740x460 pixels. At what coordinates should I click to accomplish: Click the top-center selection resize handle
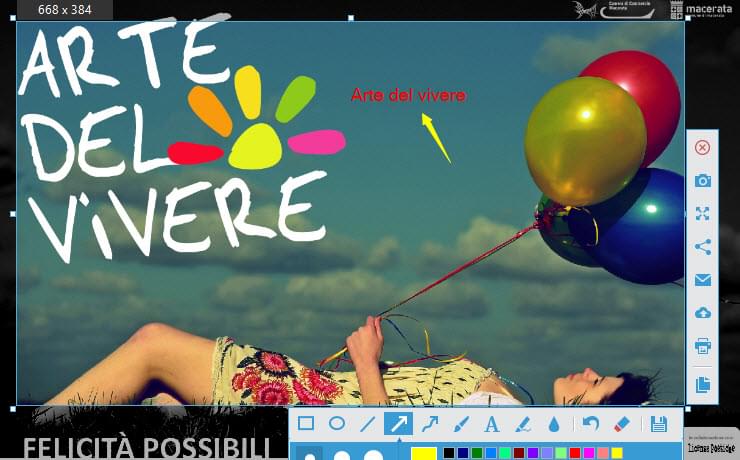click(x=351, y=18)
